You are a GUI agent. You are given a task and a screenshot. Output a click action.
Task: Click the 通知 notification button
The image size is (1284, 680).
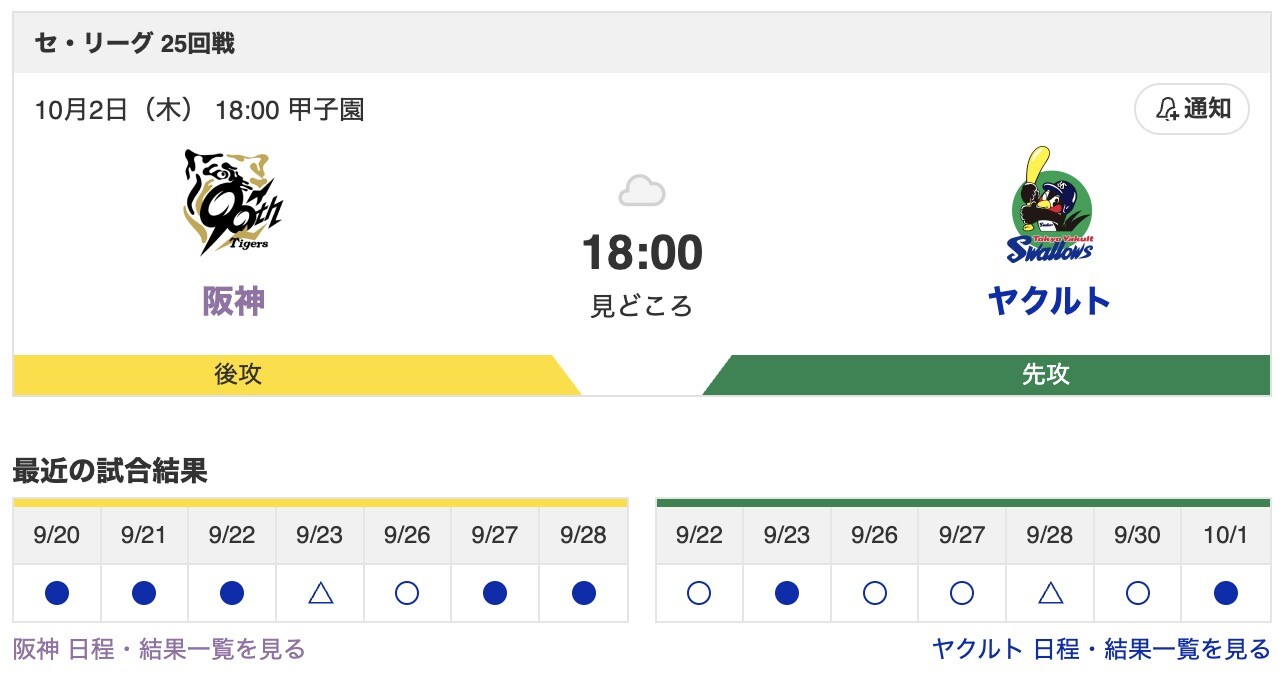[x=1191, y=110]
